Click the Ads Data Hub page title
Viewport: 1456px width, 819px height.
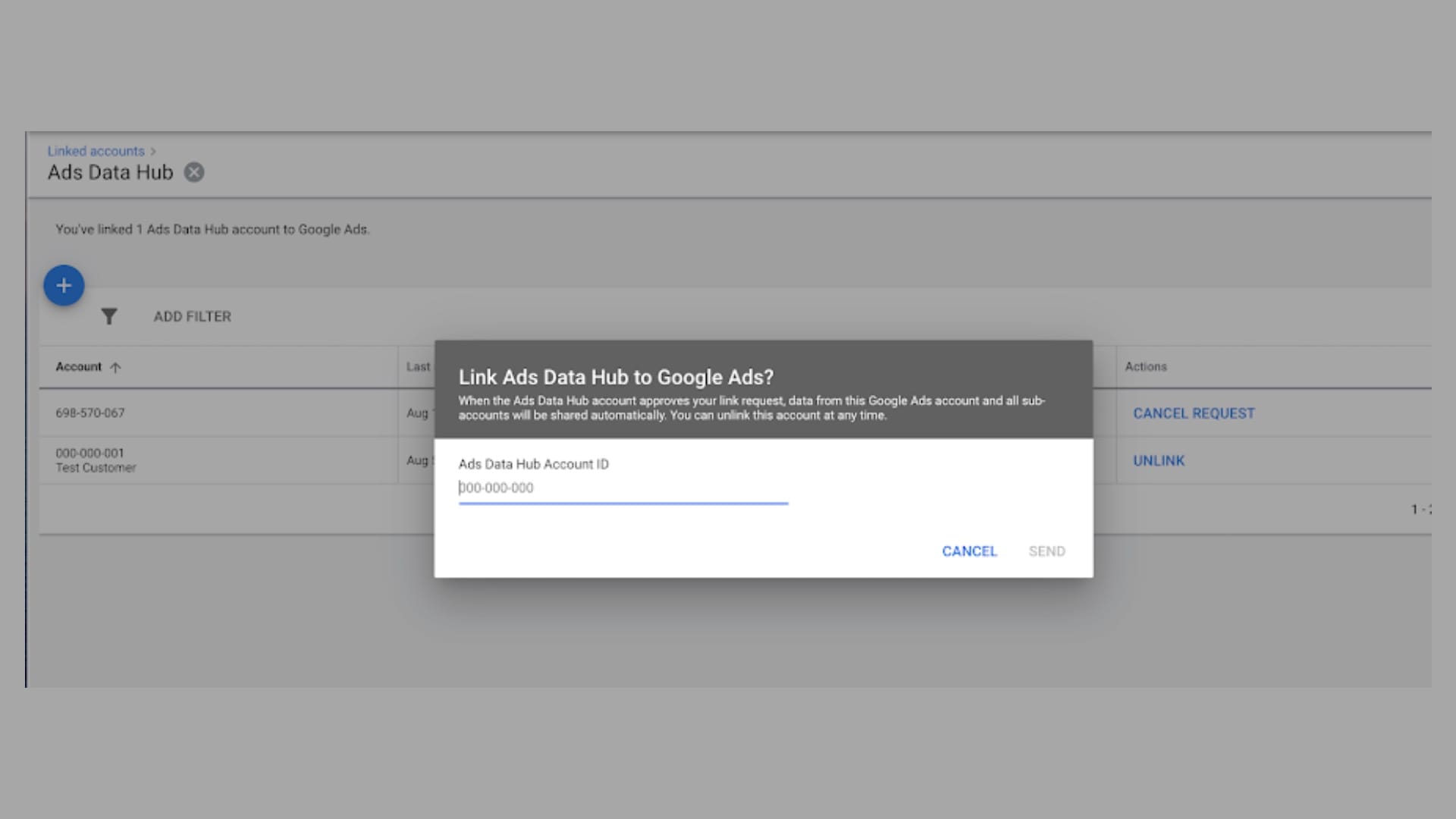pos(111,172)
